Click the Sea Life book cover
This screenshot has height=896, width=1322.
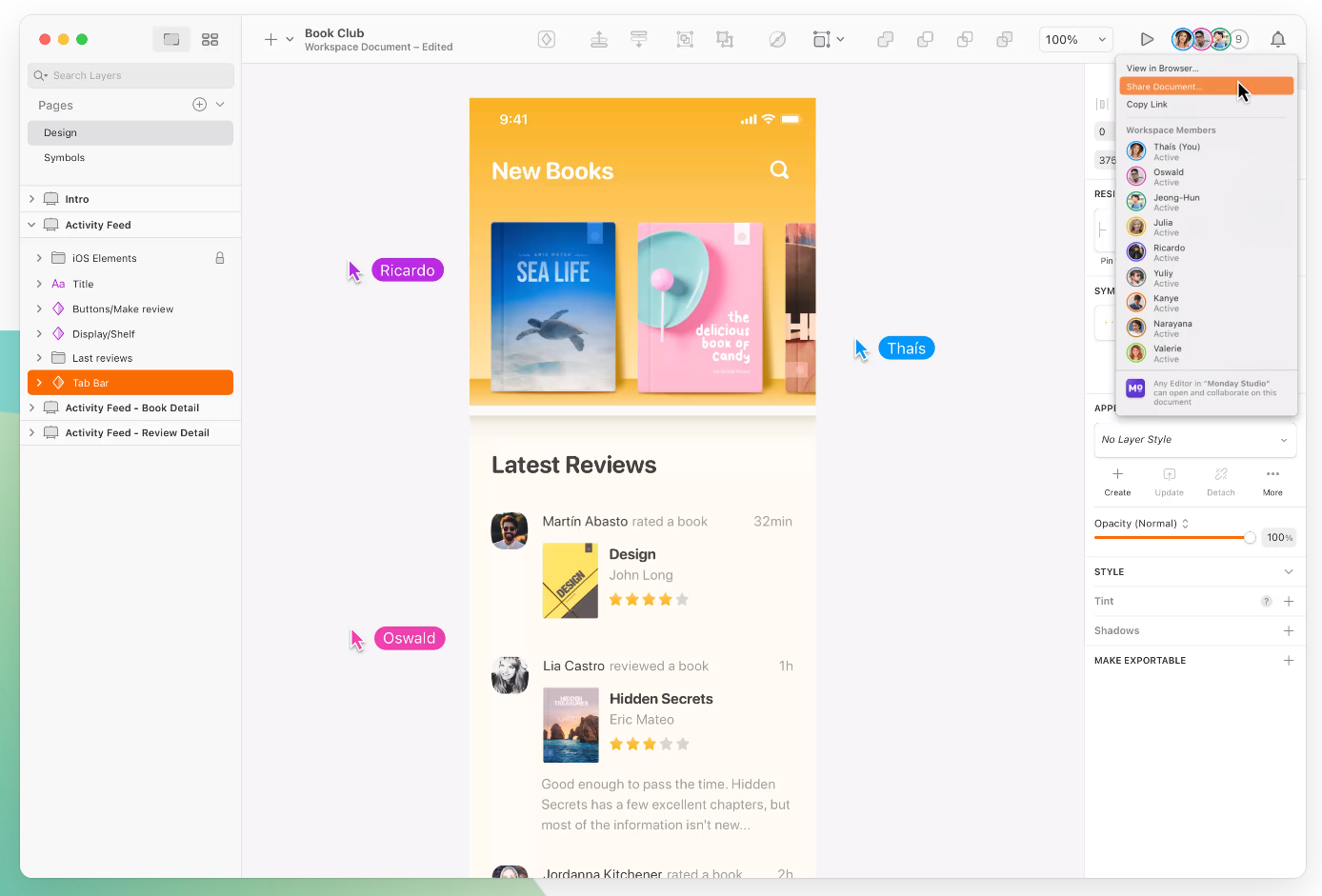pos(553,308)
